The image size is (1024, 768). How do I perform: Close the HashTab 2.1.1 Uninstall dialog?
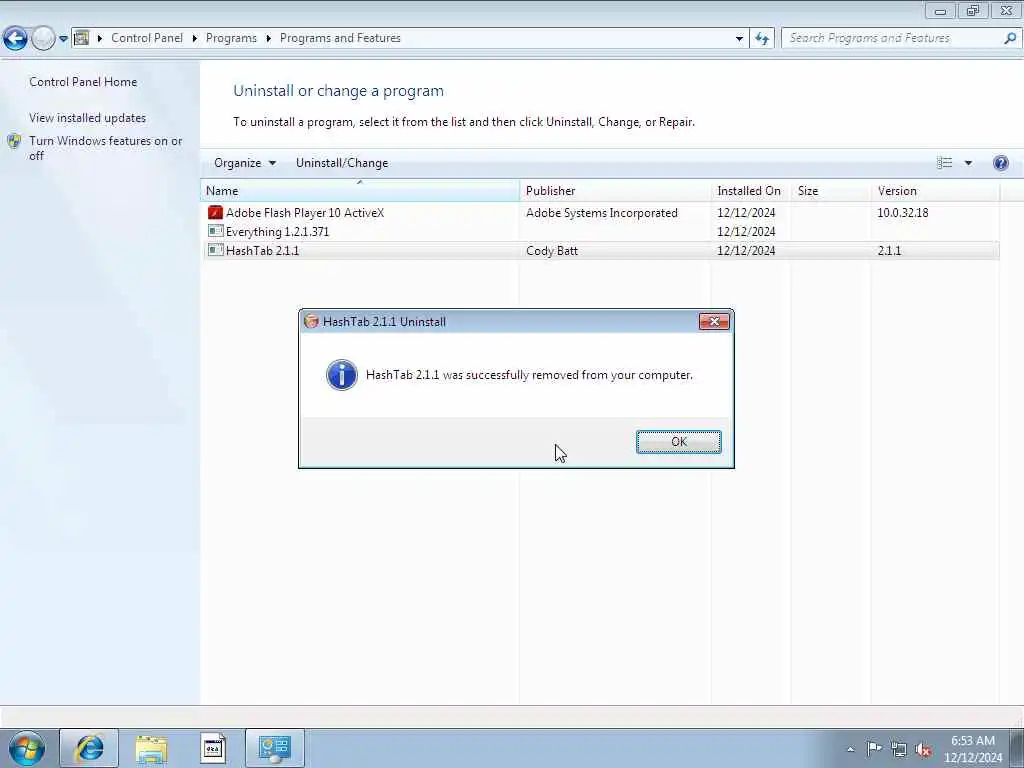[714, 321]
